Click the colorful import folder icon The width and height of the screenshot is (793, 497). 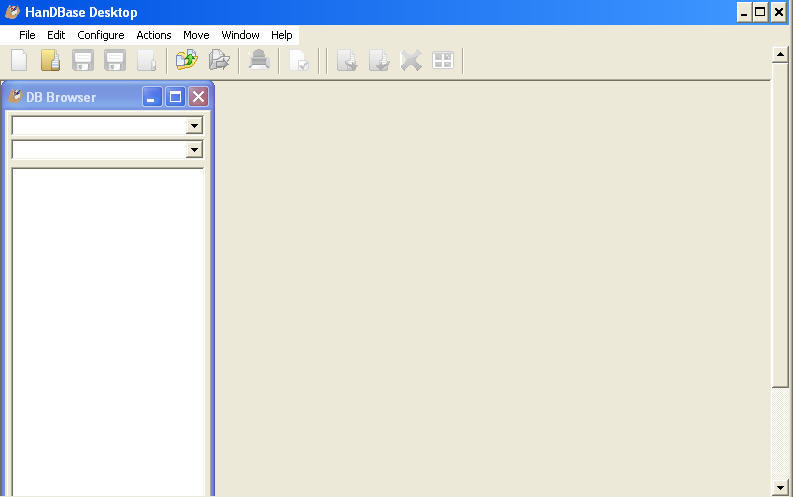click(x=186, y=60)
